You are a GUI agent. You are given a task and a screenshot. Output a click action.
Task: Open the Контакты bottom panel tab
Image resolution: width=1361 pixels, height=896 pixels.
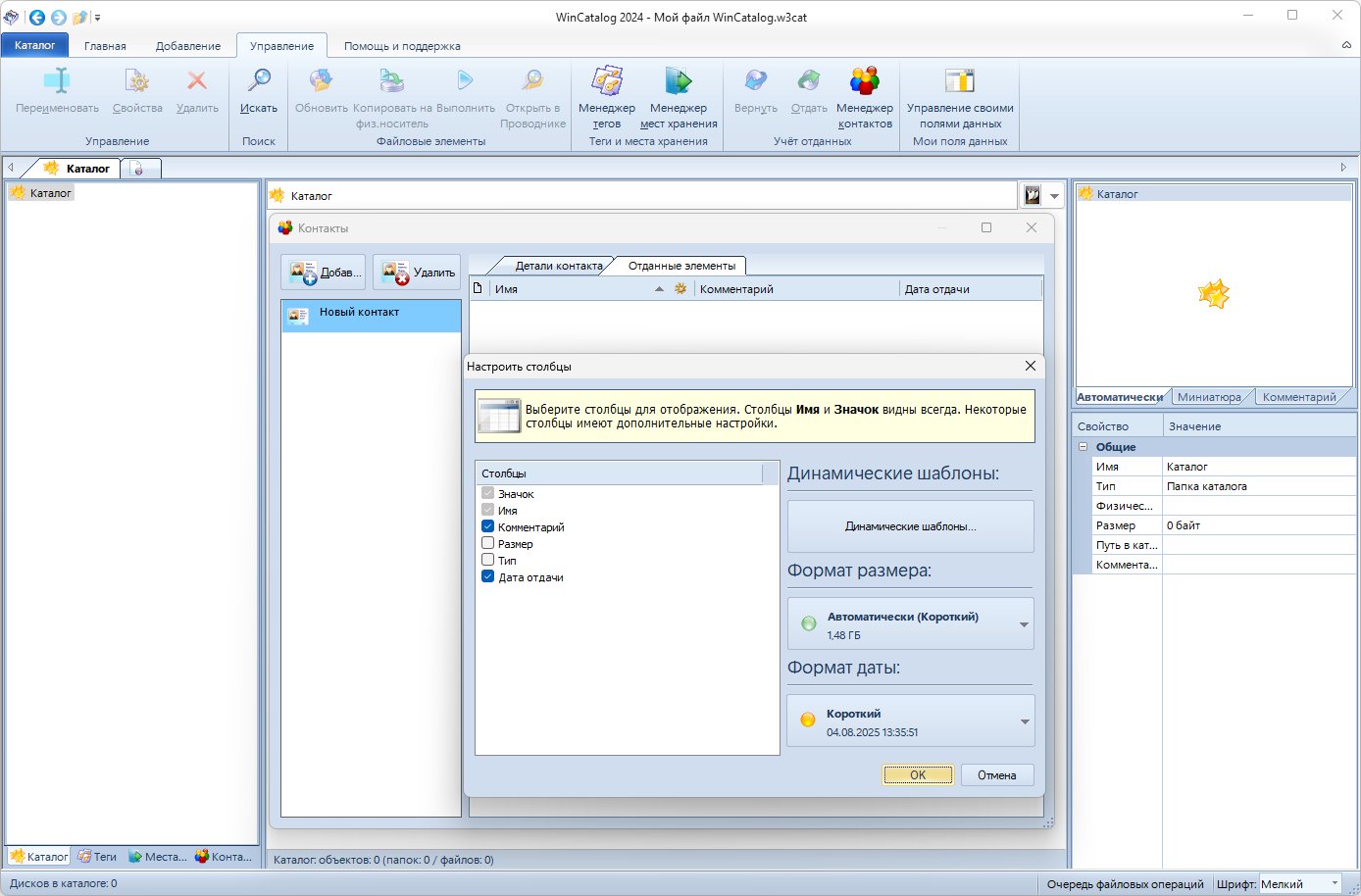[224, 857]
